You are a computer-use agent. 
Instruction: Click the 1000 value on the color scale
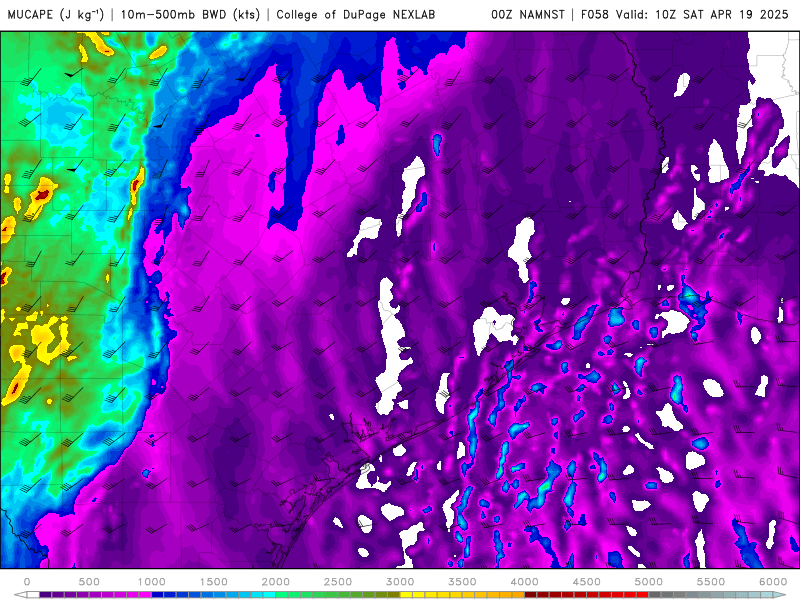[x=151, y=582]
